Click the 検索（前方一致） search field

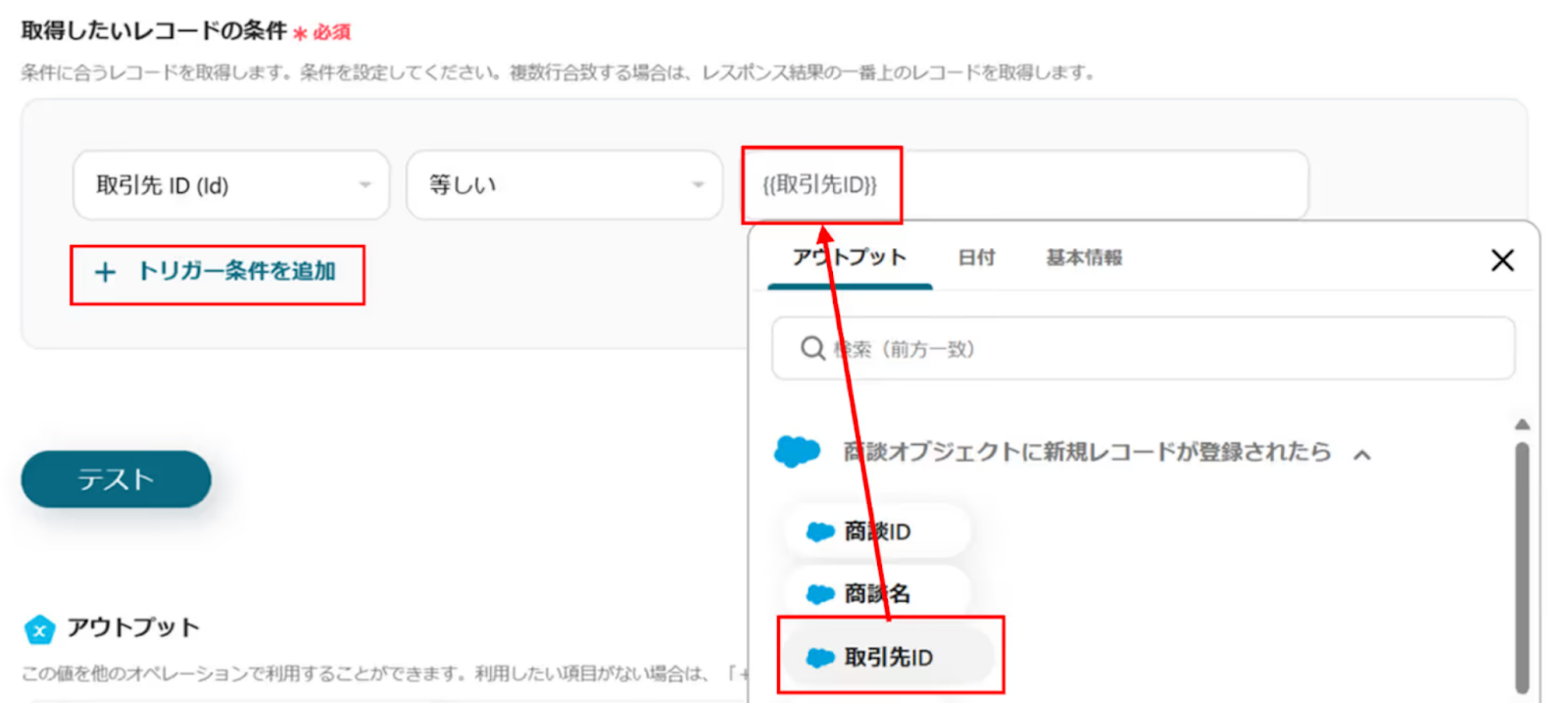coord(1143,348)
